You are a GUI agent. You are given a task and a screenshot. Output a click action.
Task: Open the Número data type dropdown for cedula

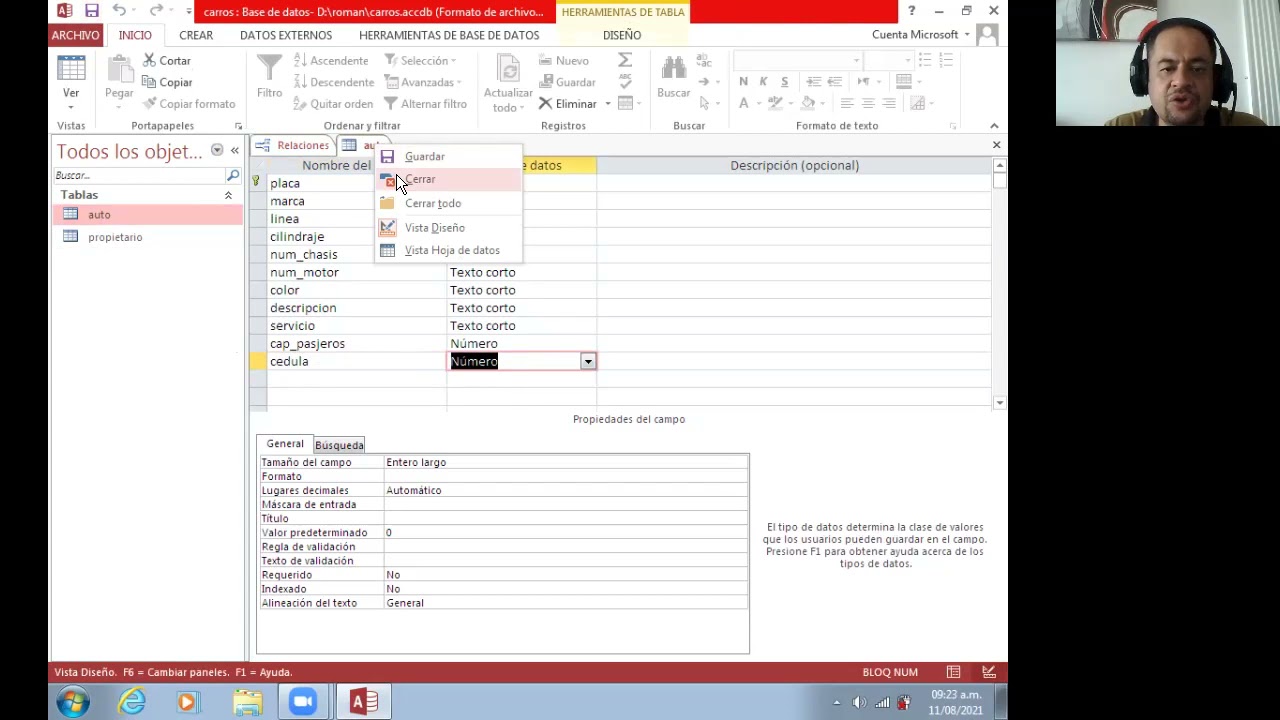(588, 361)
